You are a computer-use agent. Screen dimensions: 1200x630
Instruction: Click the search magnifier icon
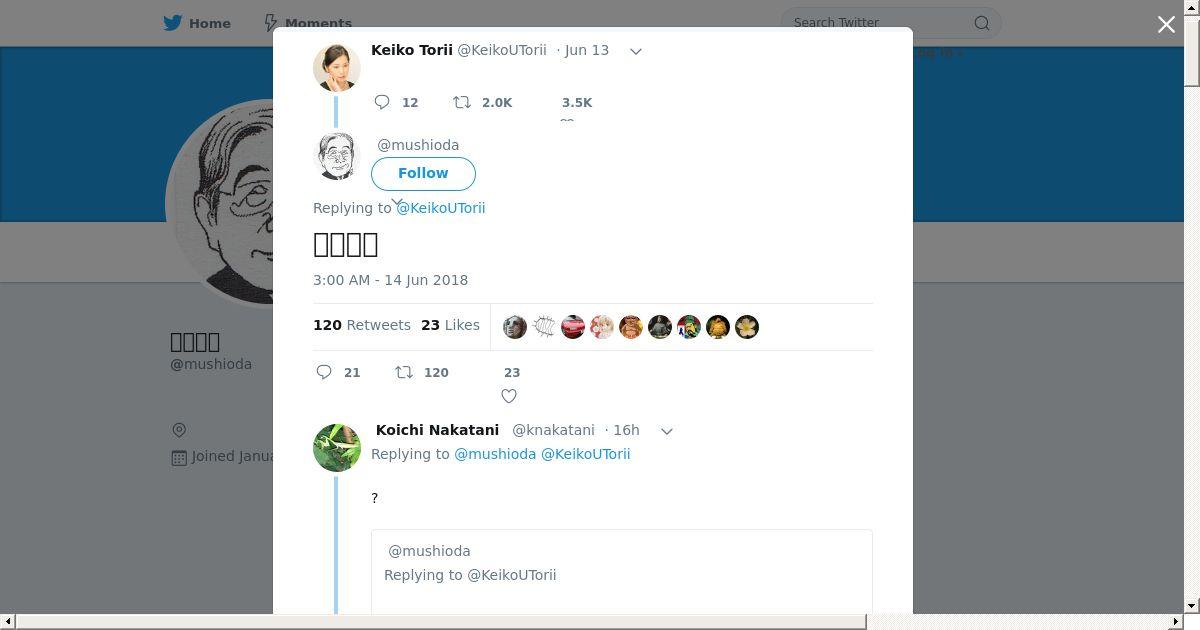coord(982,23)
